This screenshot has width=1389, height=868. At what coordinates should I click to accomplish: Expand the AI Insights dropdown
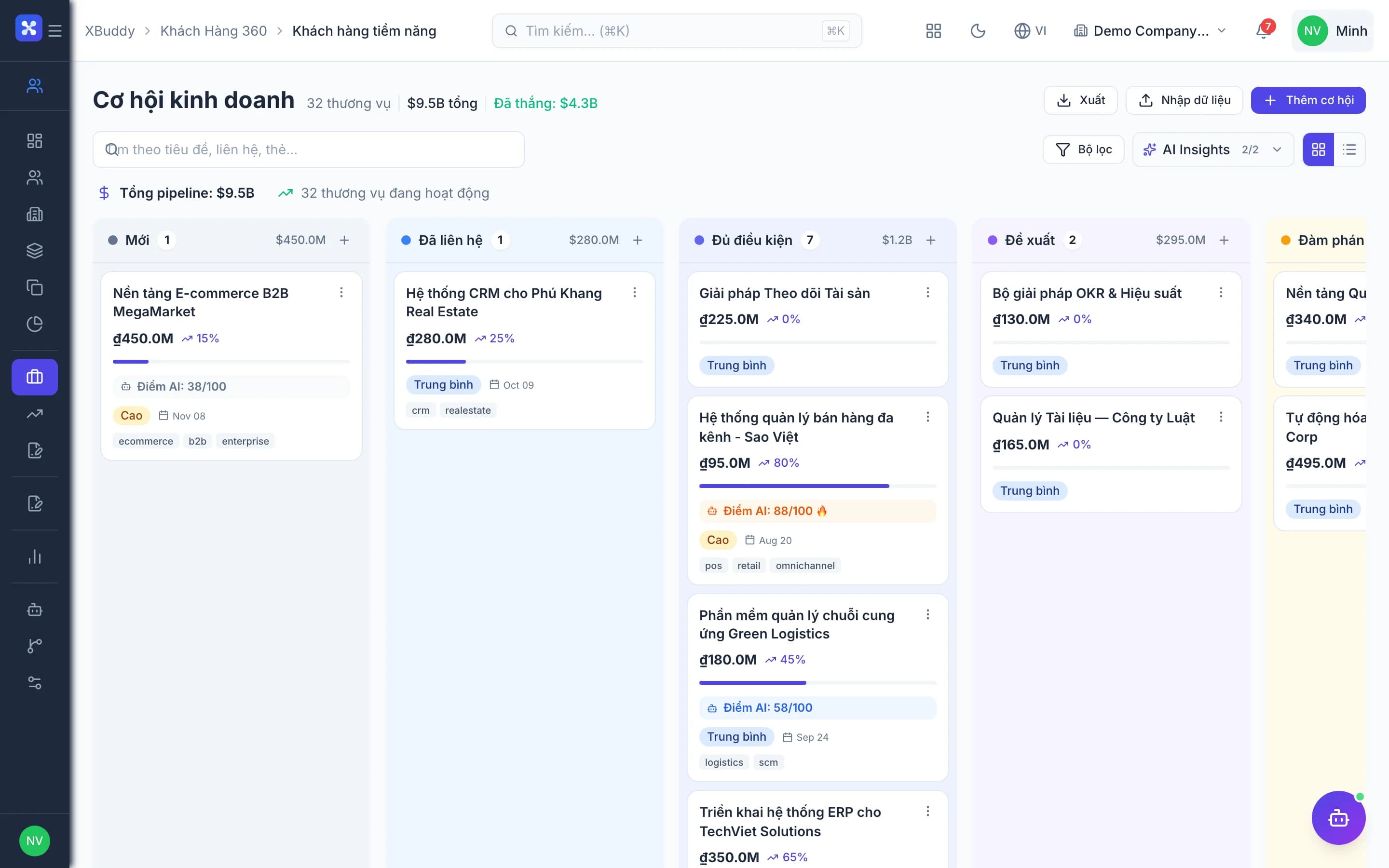1213,150
